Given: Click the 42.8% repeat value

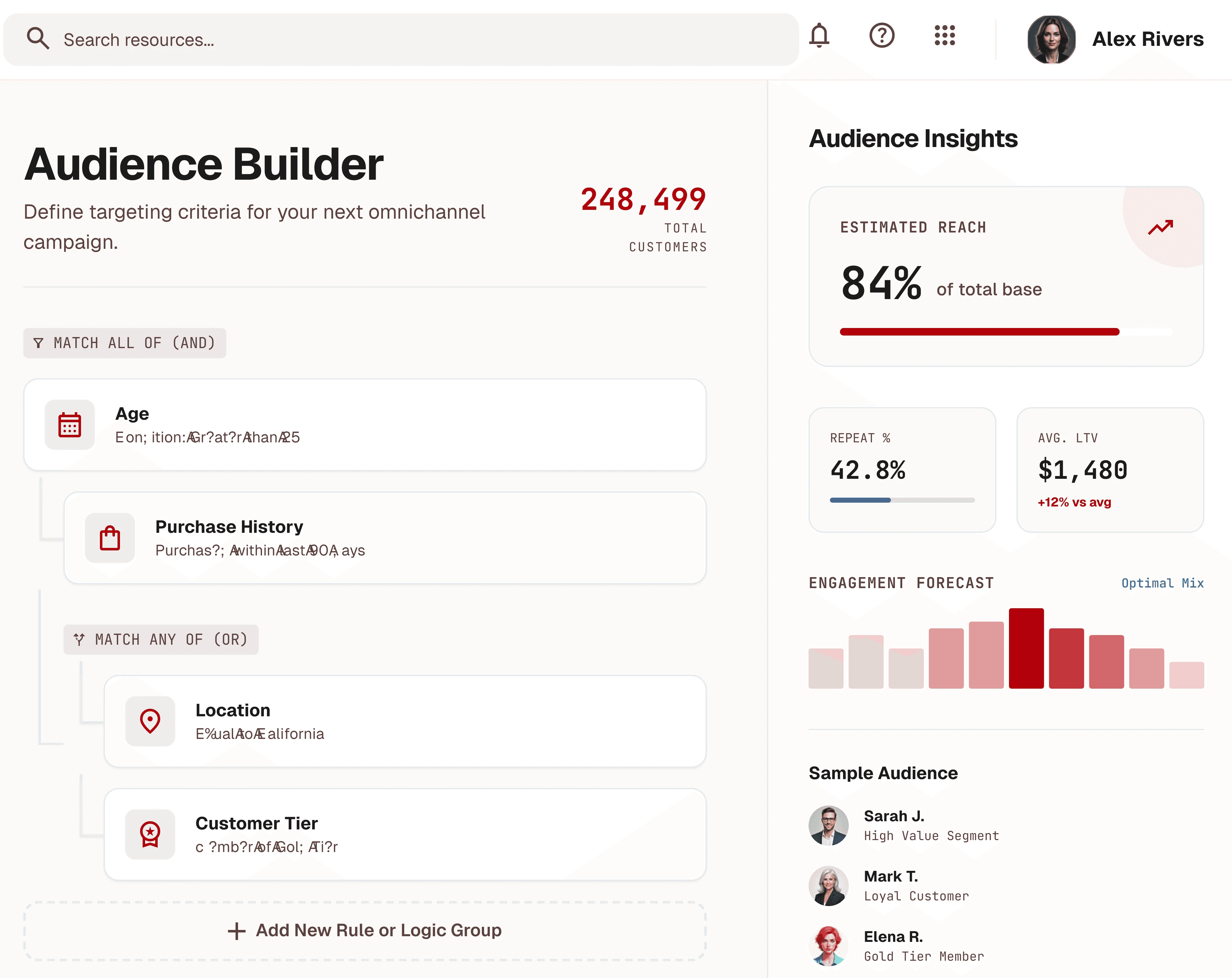Looking at the screenshot, I should [867, 470].
